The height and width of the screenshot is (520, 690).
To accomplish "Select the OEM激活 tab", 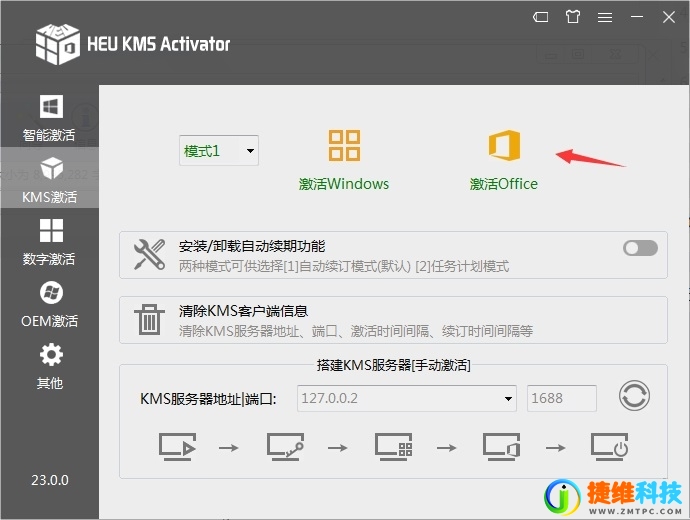I will click(x=49, y=304).
